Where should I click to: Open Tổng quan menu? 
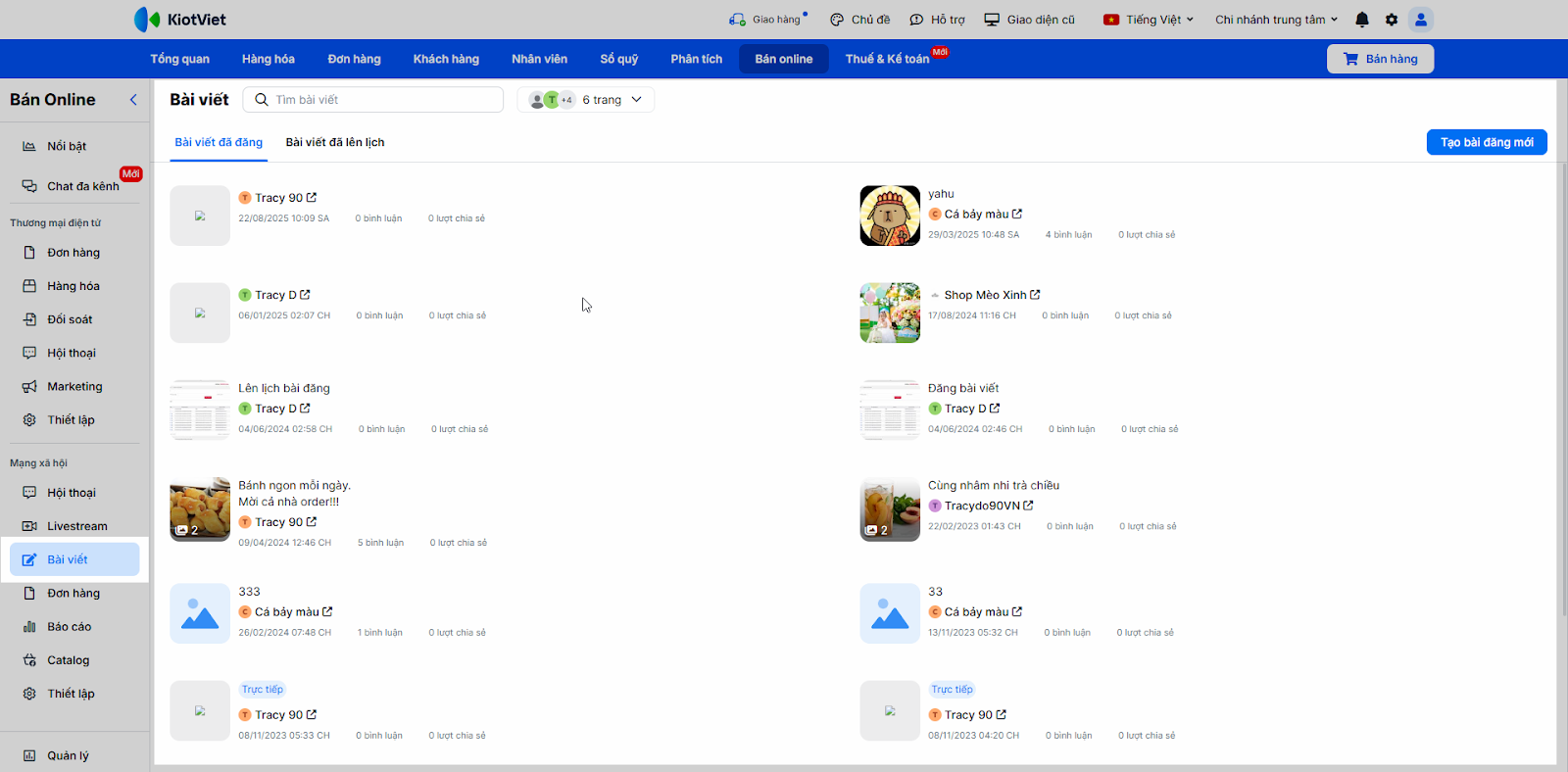point(179,59)
